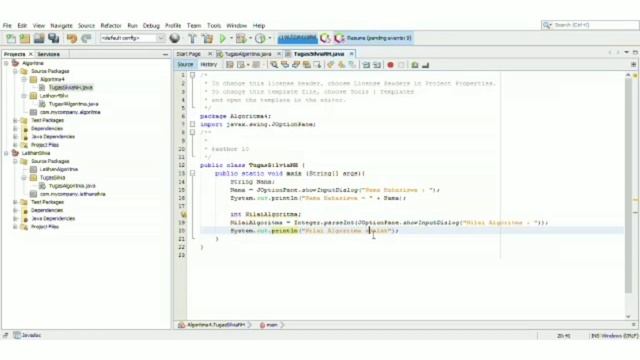Click the Previous Bookmark editor icon
Viewport: 640px width, 360px height.
tap(331, 65)
